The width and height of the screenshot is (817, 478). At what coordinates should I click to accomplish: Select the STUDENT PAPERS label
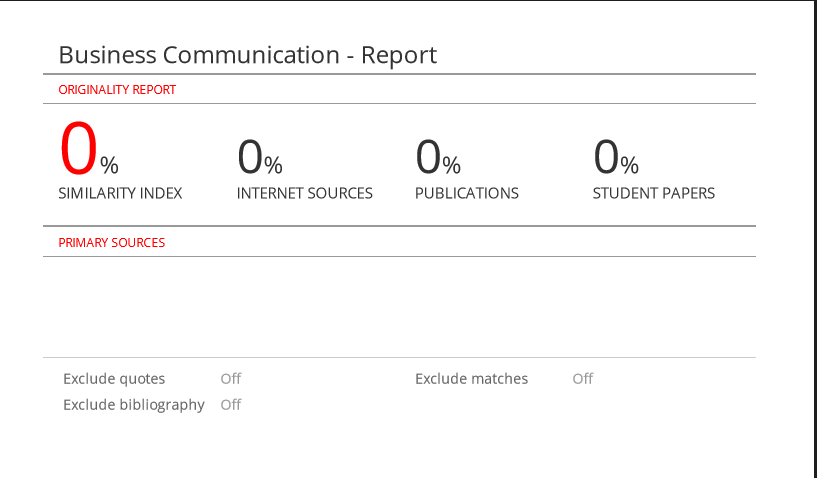pos(654,193)
